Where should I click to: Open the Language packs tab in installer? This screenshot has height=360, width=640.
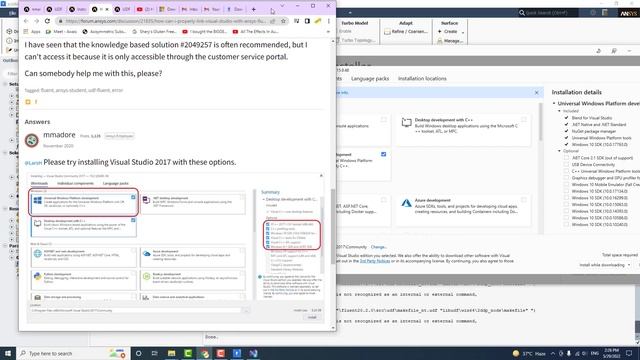coord(370,78)
